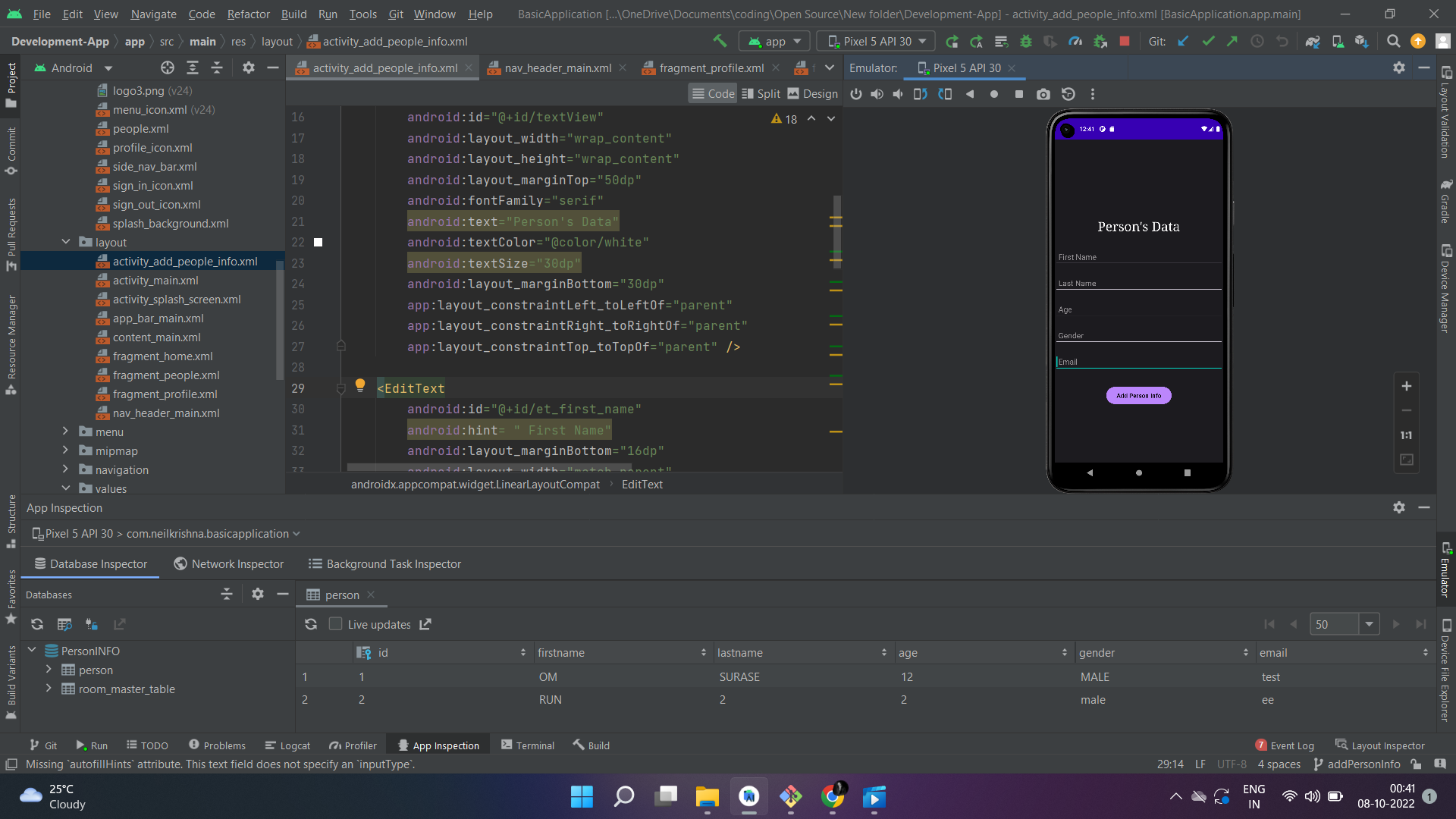
Task: Open the page size 50 dropdown
Action: coord(1369,624)
